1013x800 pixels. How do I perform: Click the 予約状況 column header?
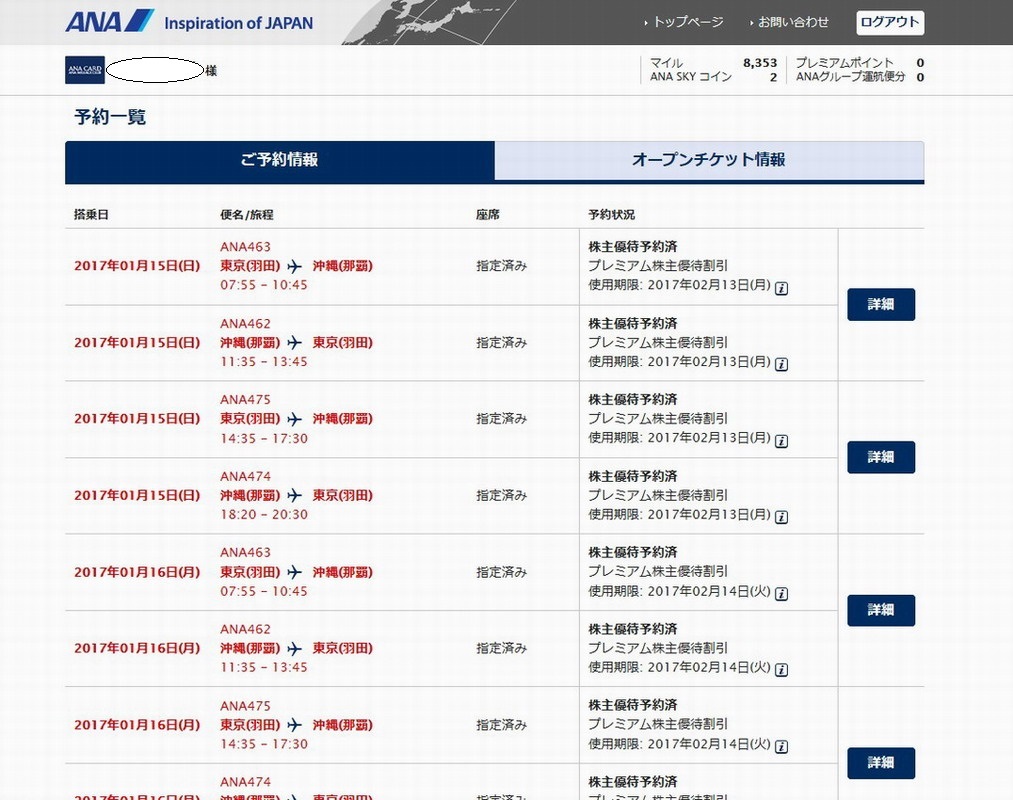(x=611, y=215)
